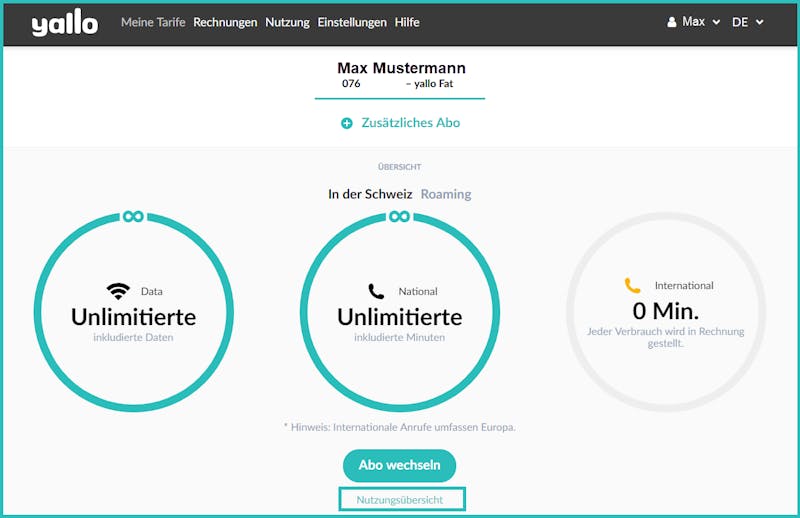Go to Rechnungen page

[225, 22]
